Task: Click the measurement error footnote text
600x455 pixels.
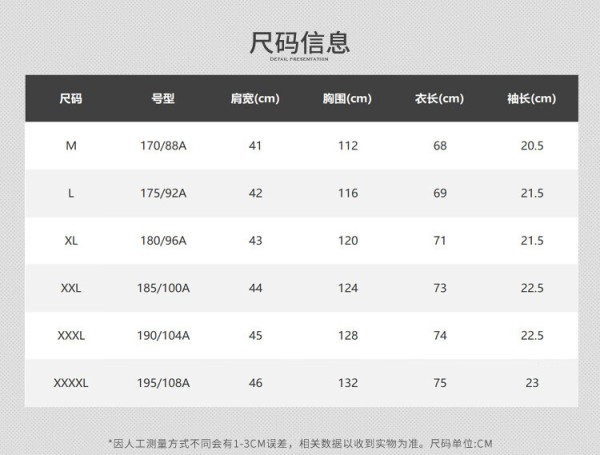Action: click(x=300, y=444)
